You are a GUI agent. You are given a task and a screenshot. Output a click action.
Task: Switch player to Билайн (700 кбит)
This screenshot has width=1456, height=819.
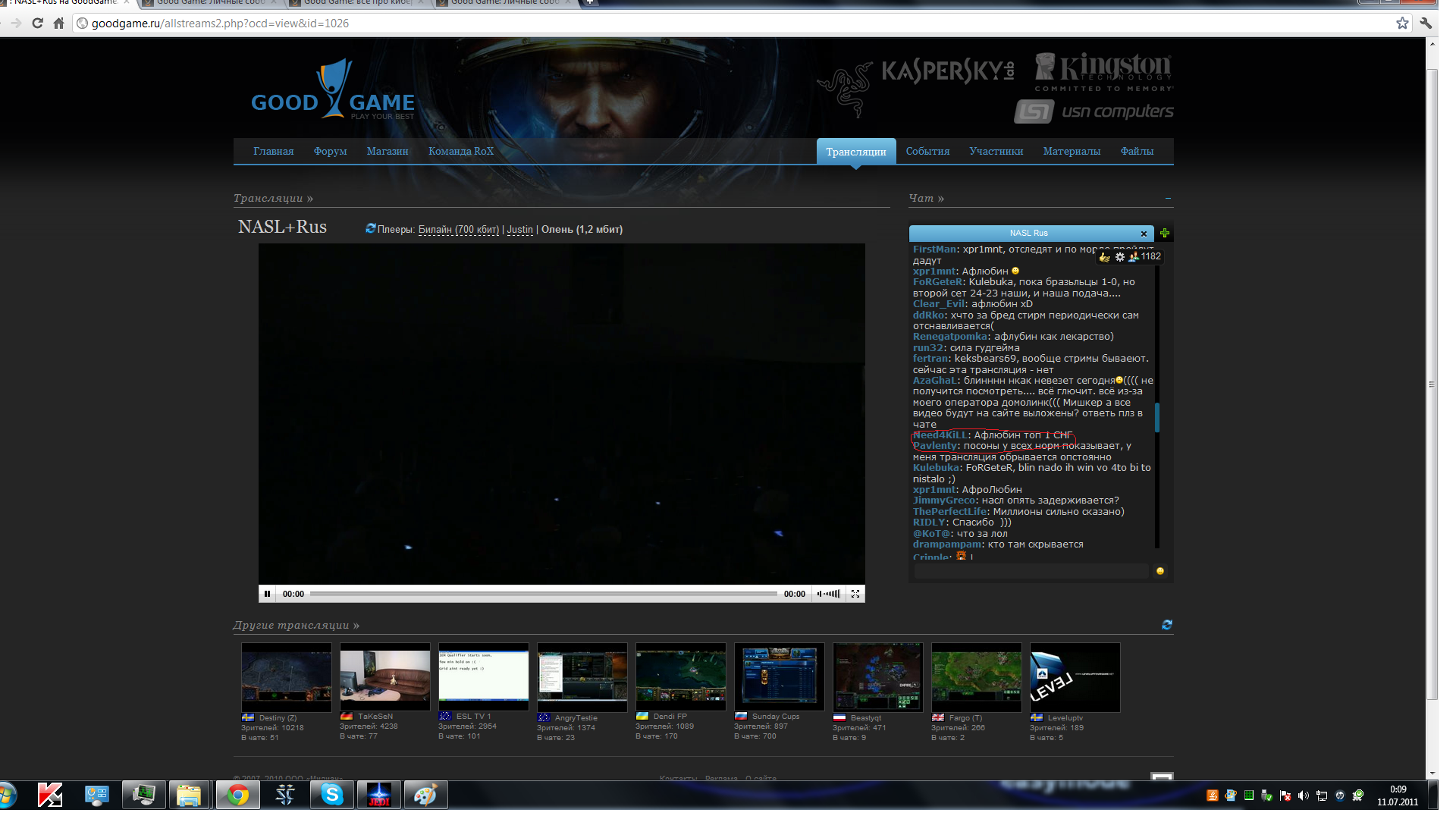459,229
